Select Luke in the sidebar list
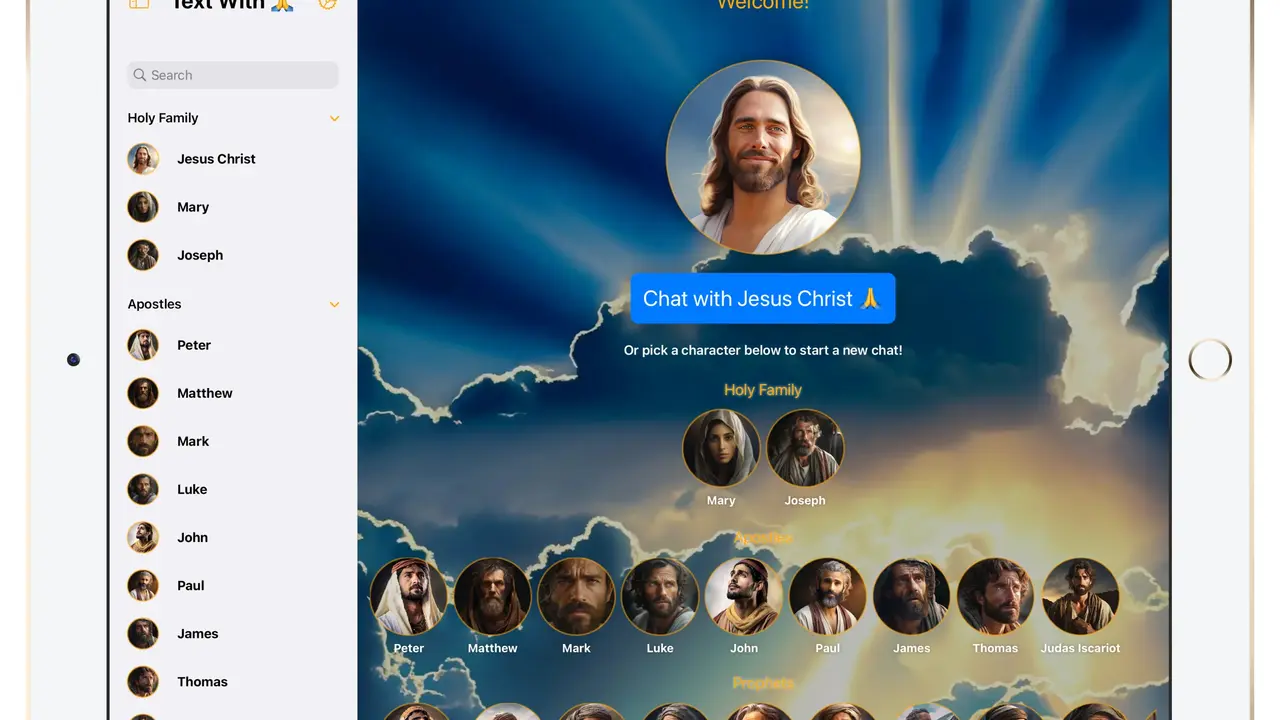Viewport: 1280px width, 720px height. pyautogui.click(x=233, y=489)
